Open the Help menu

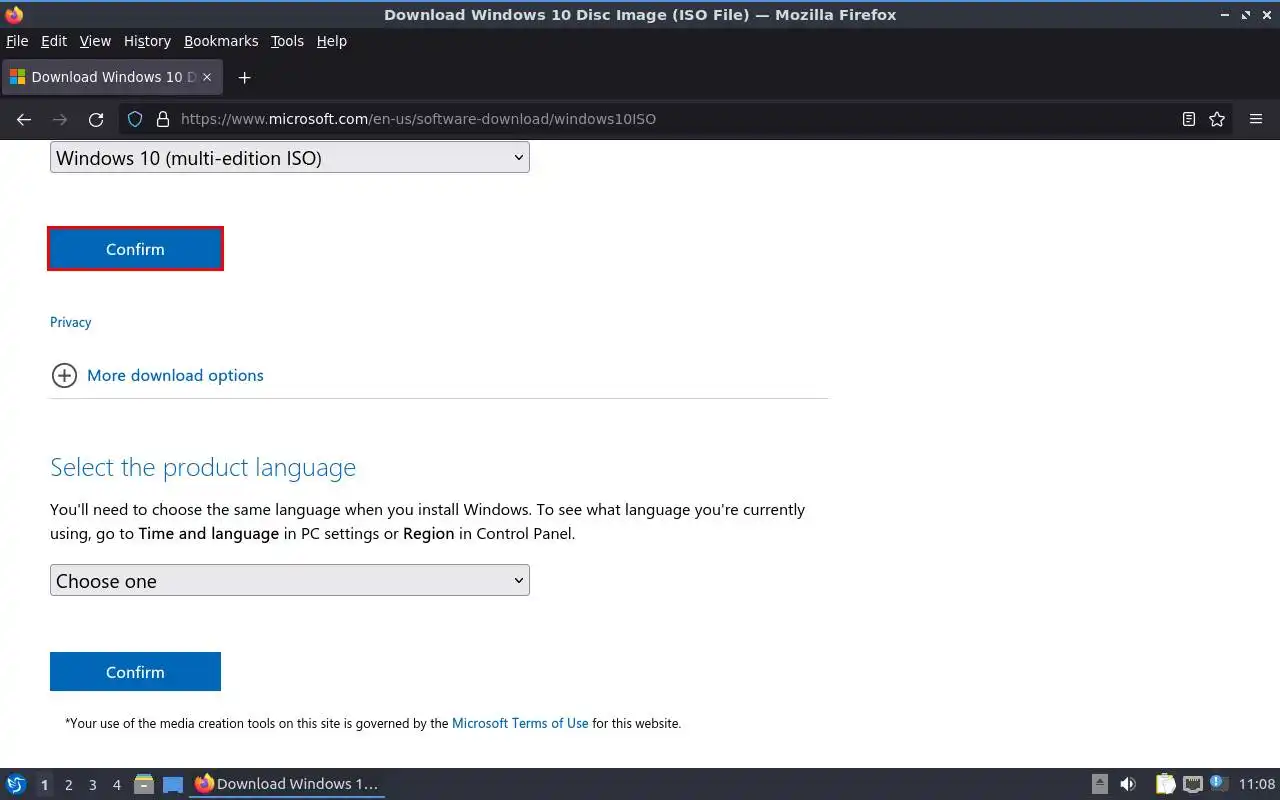click(x=331, y=41)
